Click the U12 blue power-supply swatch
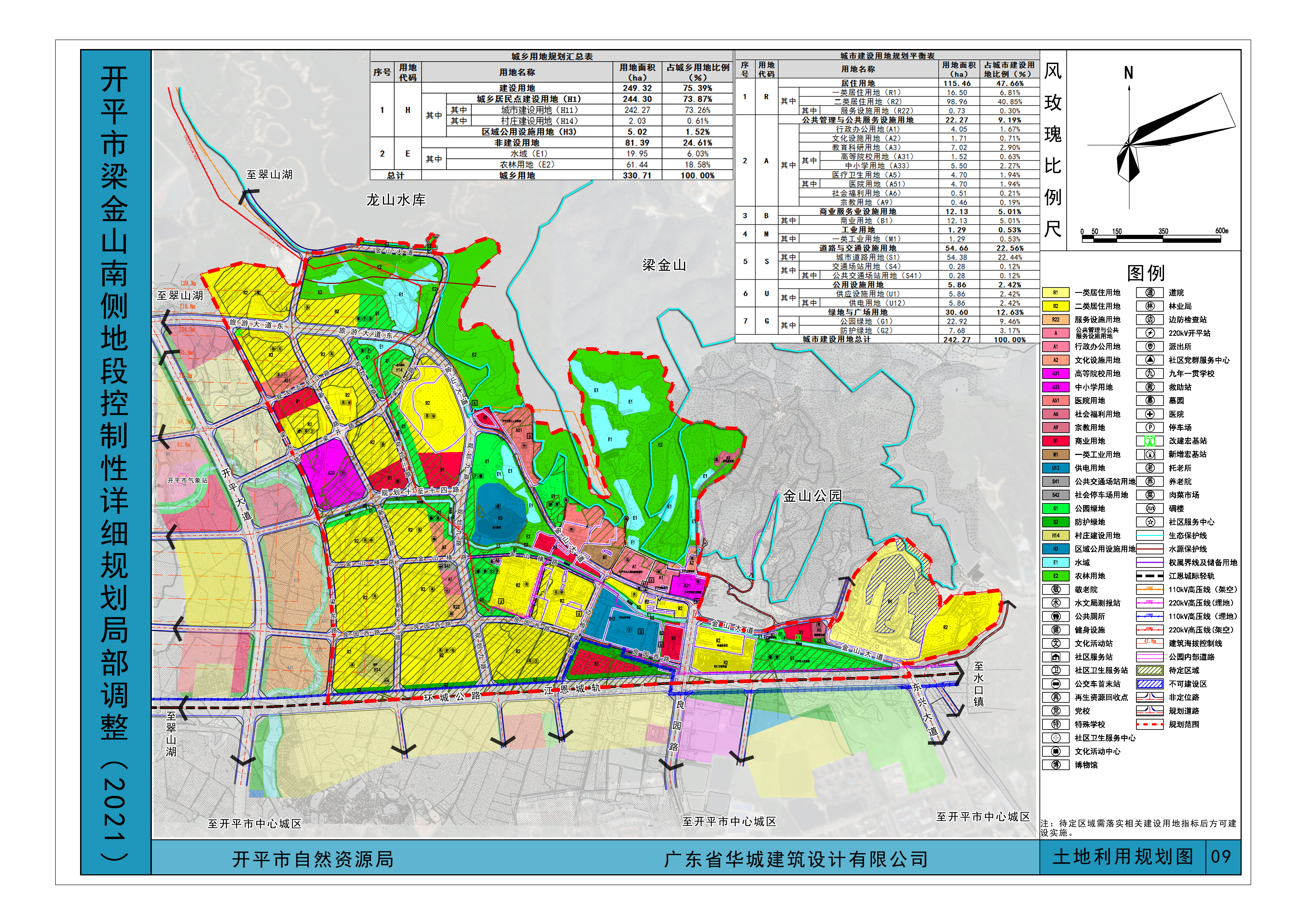 [1056, 468]
